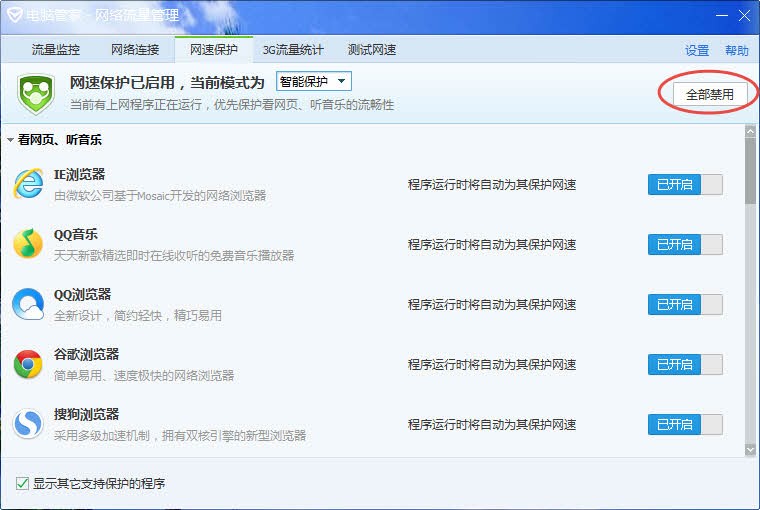This screenshot has height=510, width=760.
Task: Click the 电脑管家 logo in title bar
Action: [15, 15]
